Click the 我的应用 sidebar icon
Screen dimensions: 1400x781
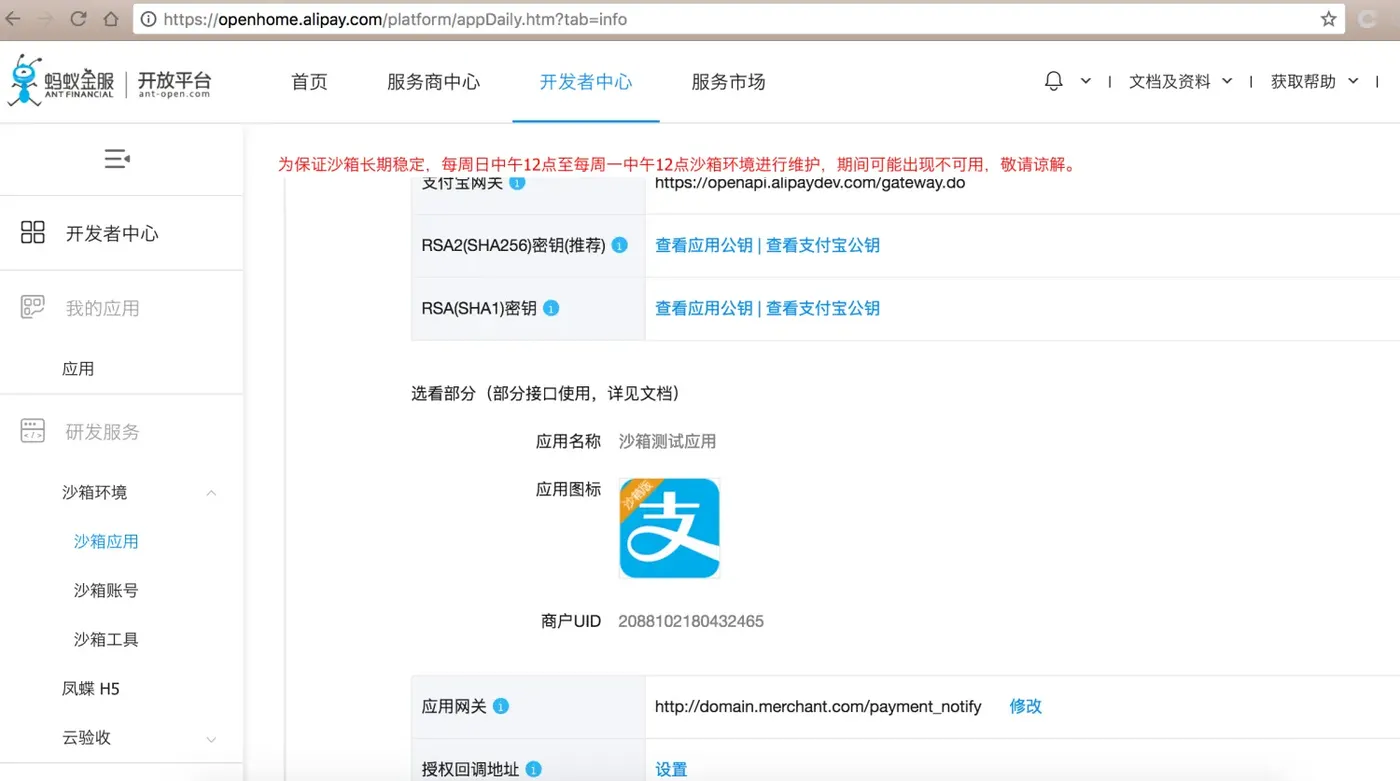click(x=33, y=308)
